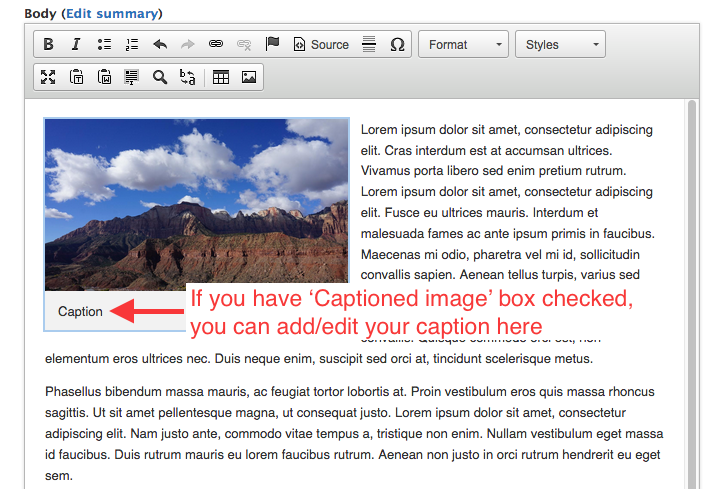Place cursor in 'Lorem ipsum dolor sit amet' paragraph

(x=507, y=202)
